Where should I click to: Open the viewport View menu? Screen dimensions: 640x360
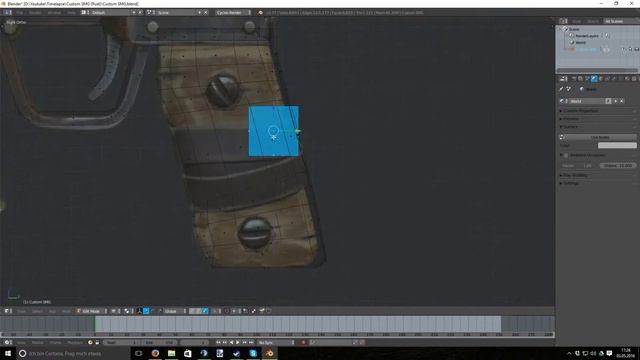click(21, 311)
